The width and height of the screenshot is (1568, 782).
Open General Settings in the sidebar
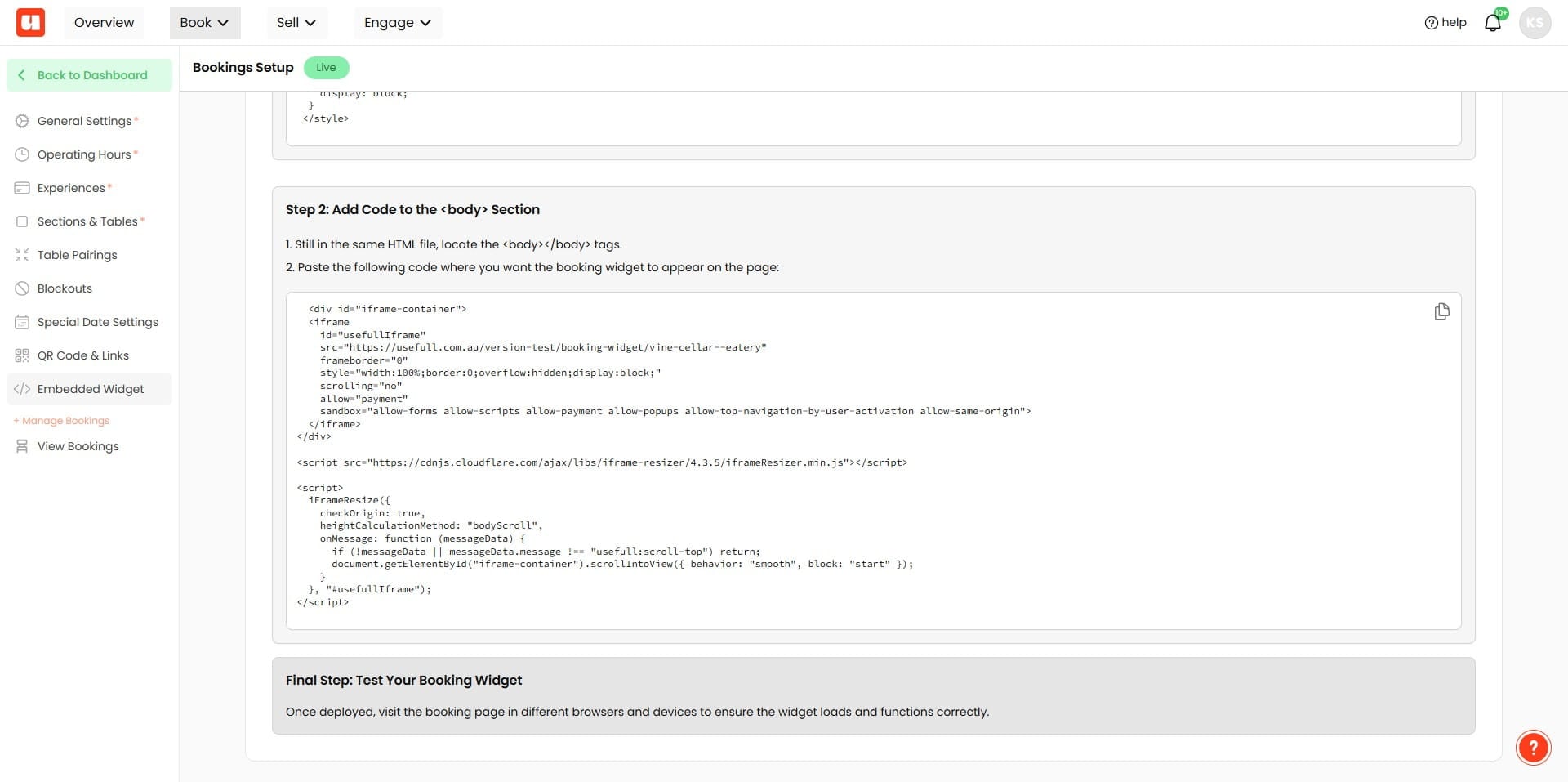[x=89, y=121]
